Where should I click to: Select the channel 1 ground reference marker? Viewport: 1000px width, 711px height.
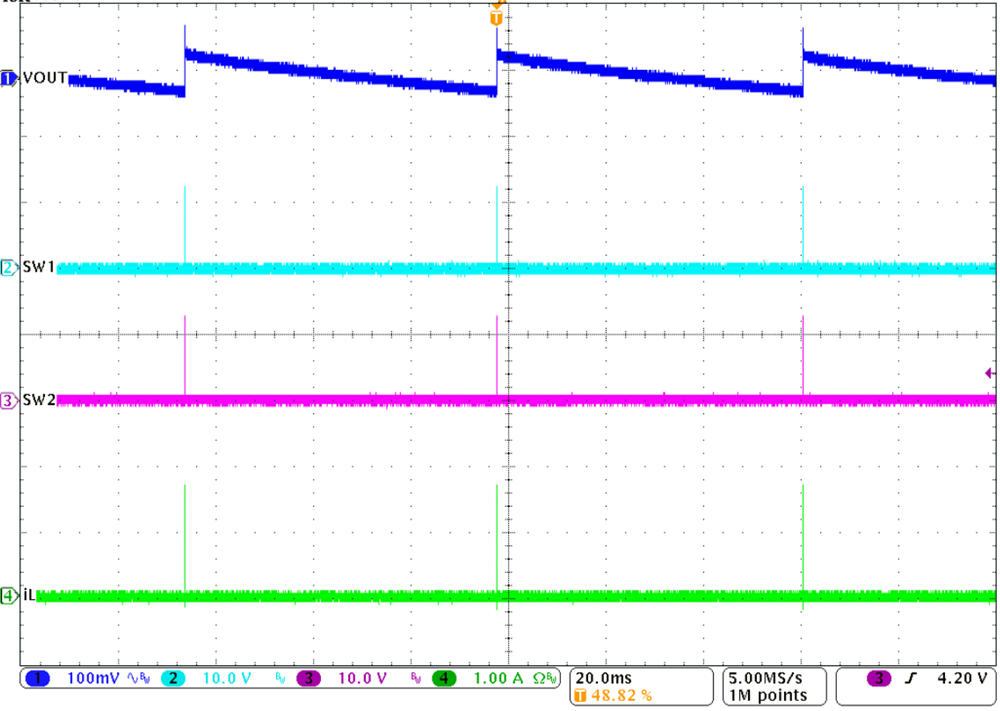pyautogui.click(x=8, y=77)
